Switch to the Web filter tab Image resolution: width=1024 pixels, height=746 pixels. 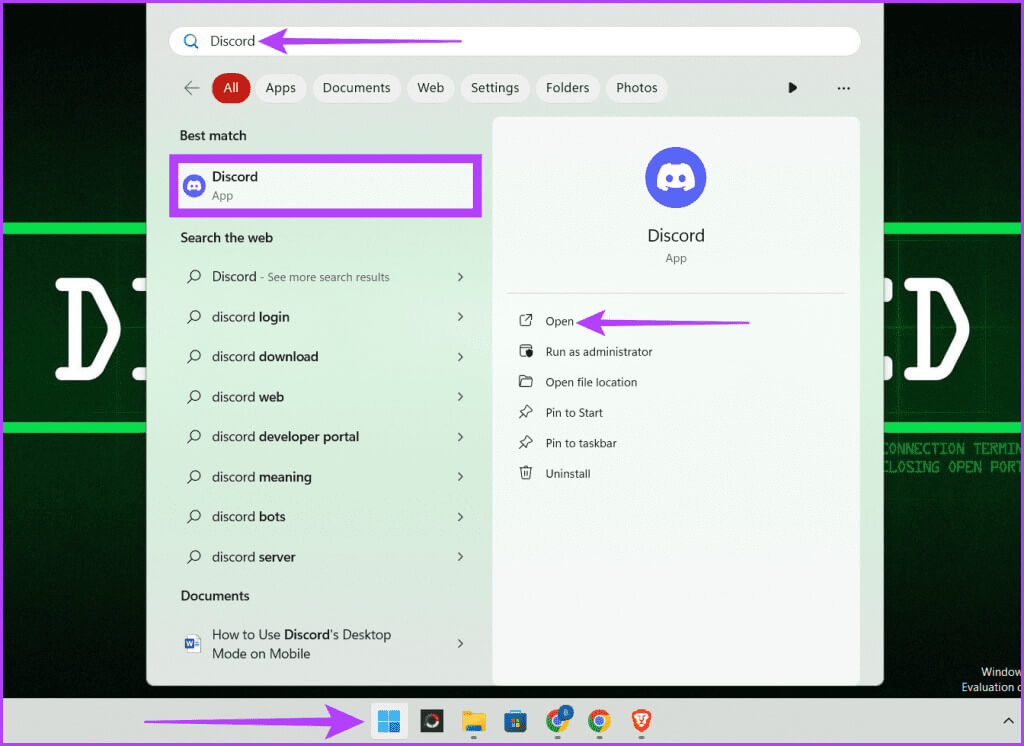click(x=430, y=88)
